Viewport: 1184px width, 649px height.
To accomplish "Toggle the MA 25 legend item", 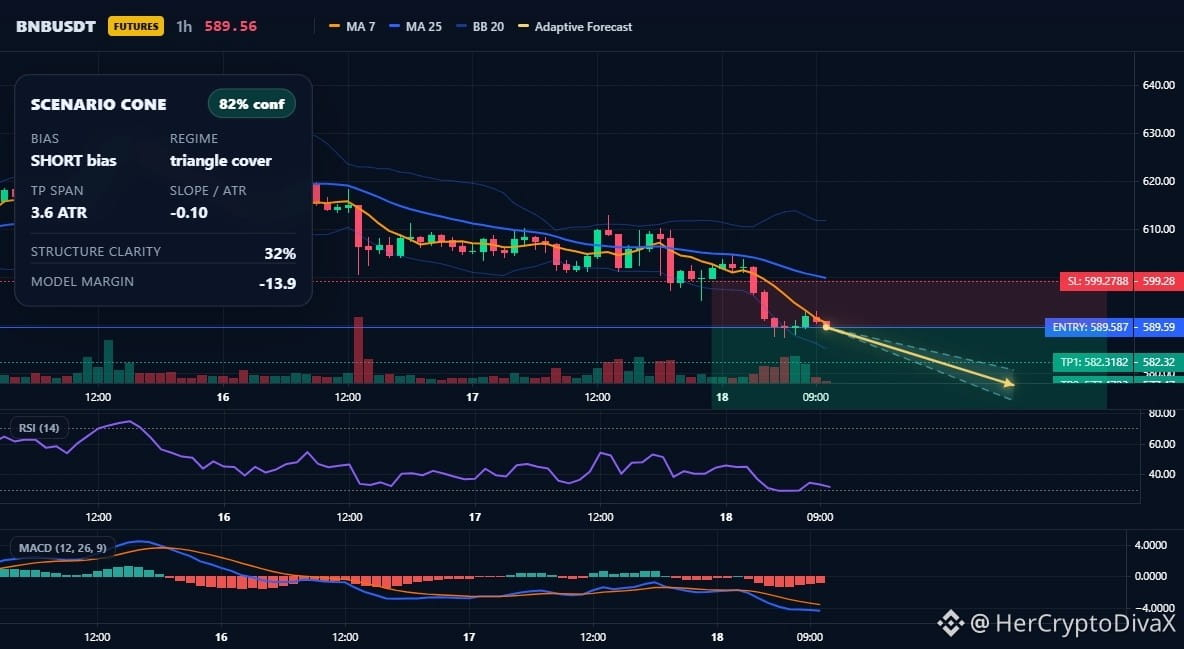I will pos(415,26).
